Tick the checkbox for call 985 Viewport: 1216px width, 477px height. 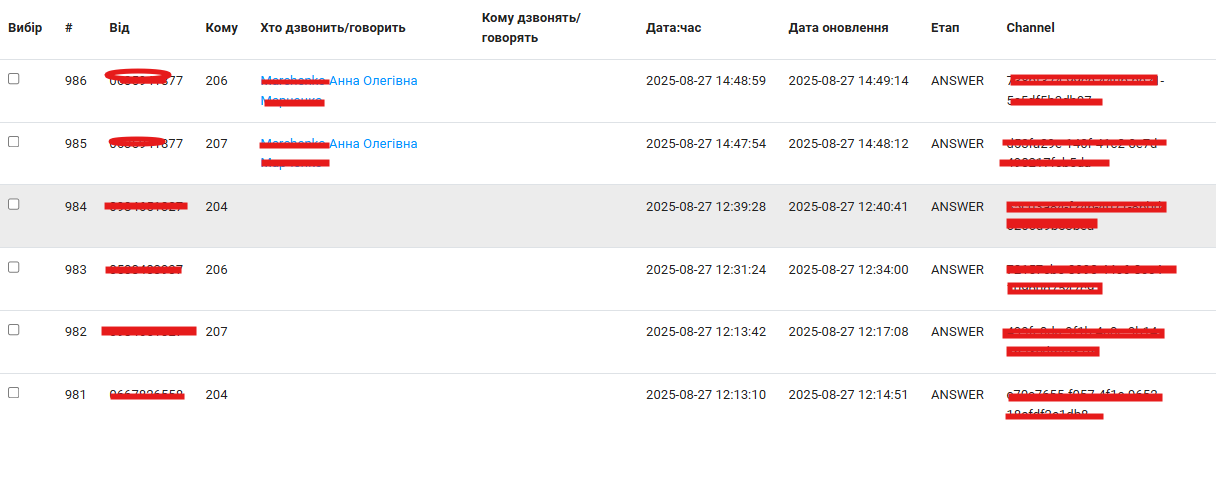click(14, 142)
